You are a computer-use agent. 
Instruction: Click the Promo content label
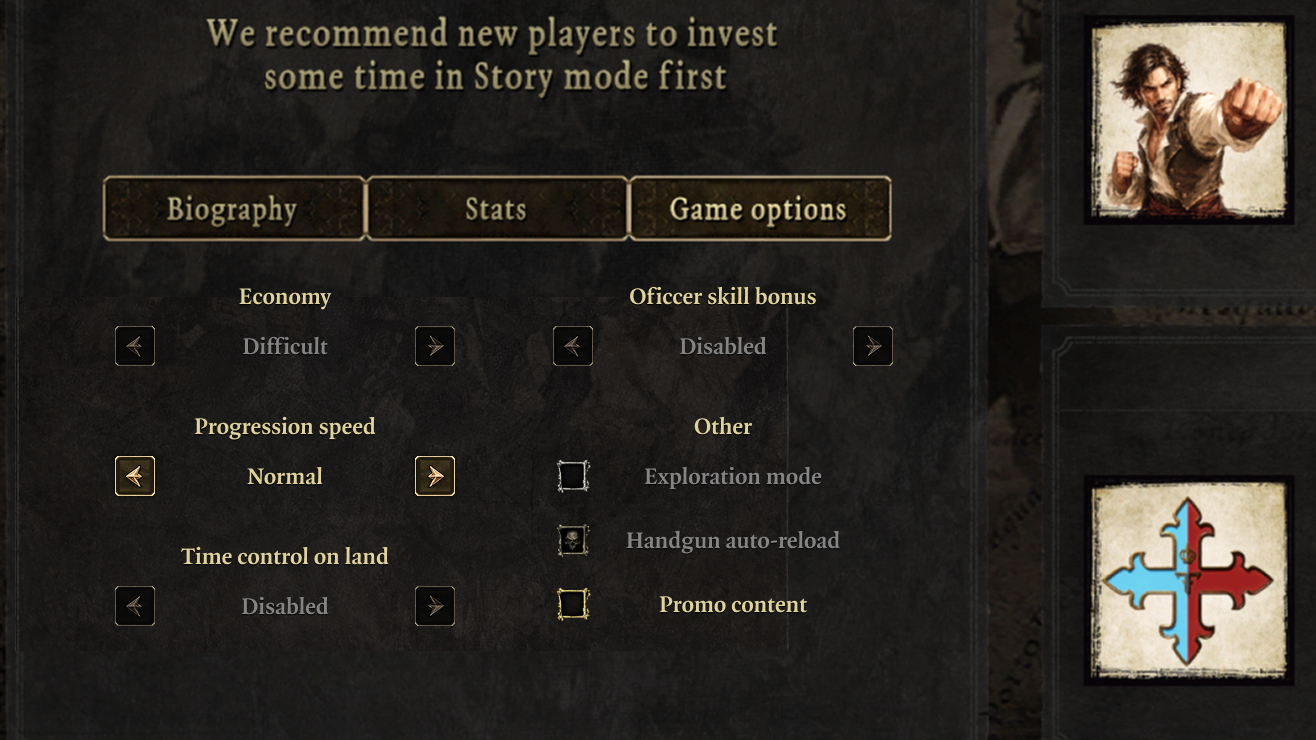point(733,605)
